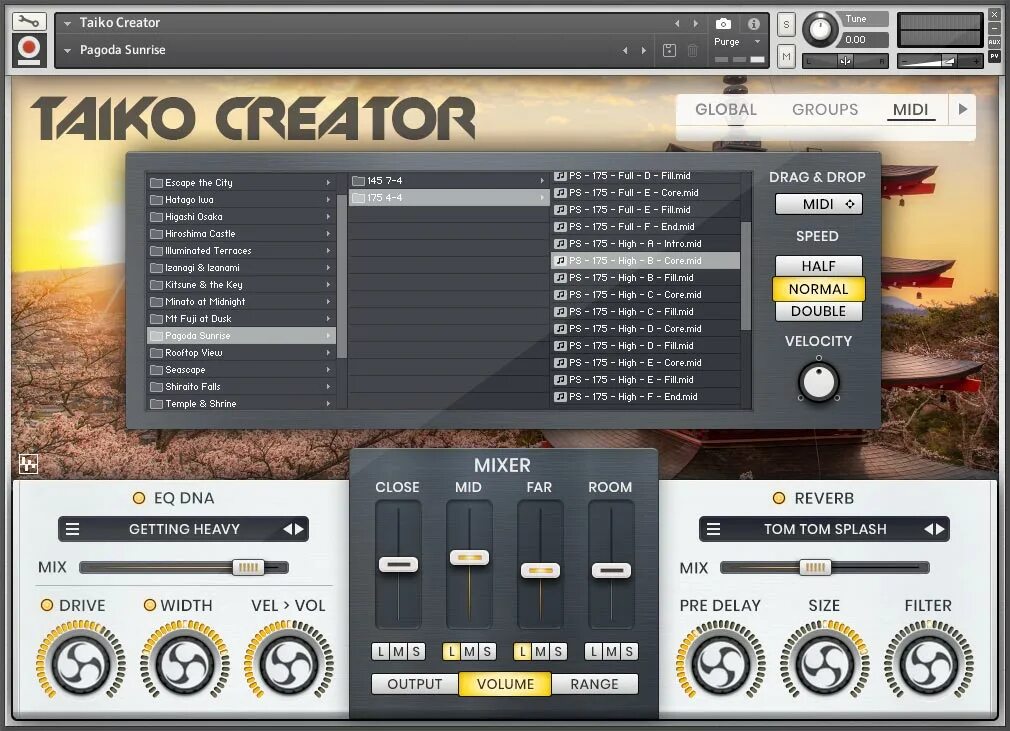Select the VOLUME mixer mode tab
Screen dimensions: 1010x731
coord(505,684)
